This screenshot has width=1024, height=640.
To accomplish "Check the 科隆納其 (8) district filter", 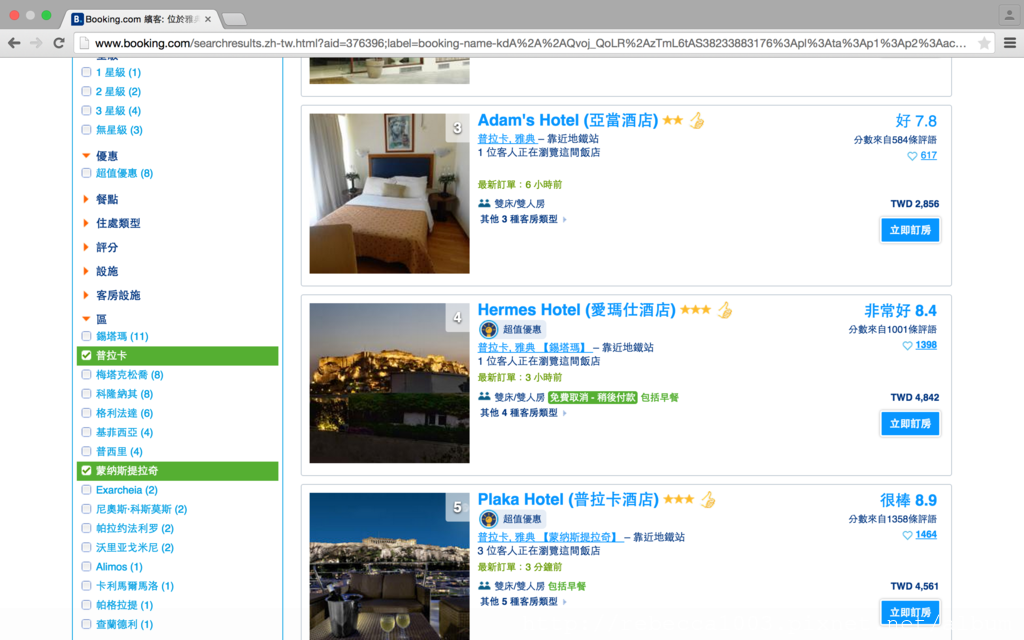I will (86, 394).
